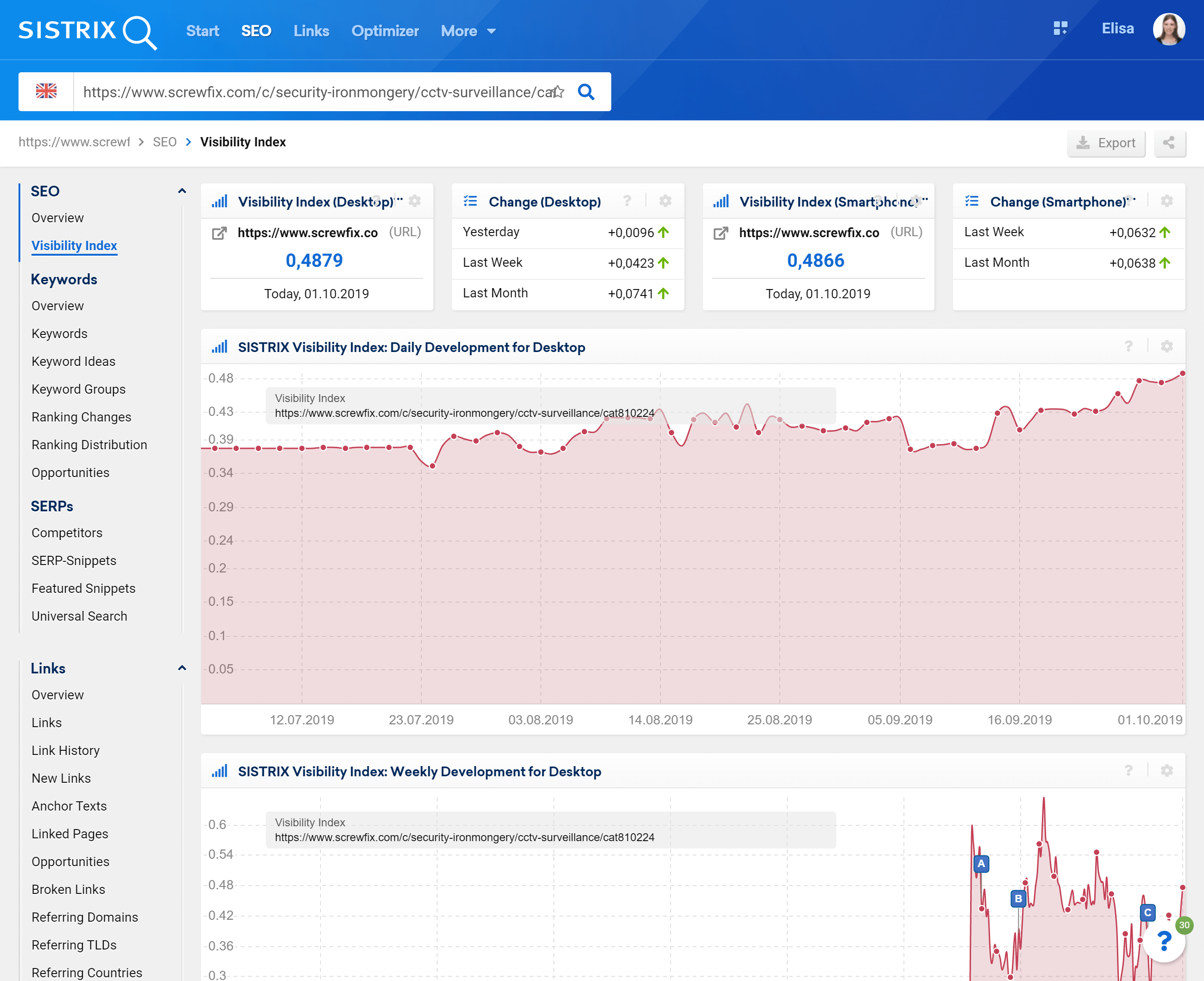Click event pin C in weekly chart
Image resolution: width=1204 pixels, height=981 pixels.
(1148, 912)
